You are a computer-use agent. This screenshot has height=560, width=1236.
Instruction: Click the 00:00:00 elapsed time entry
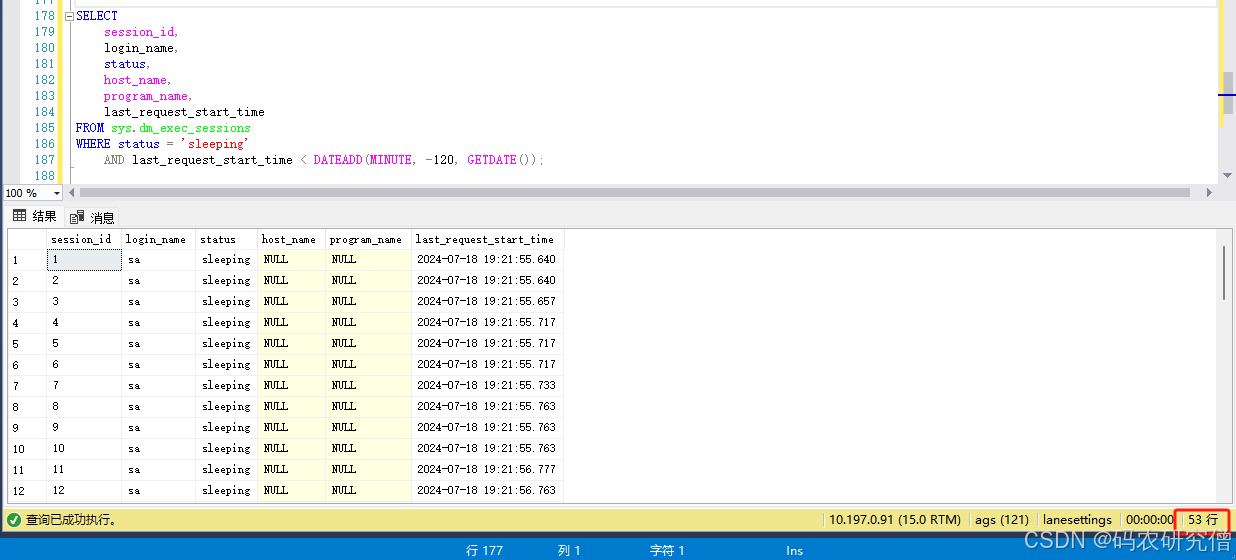click(1150, 520)
